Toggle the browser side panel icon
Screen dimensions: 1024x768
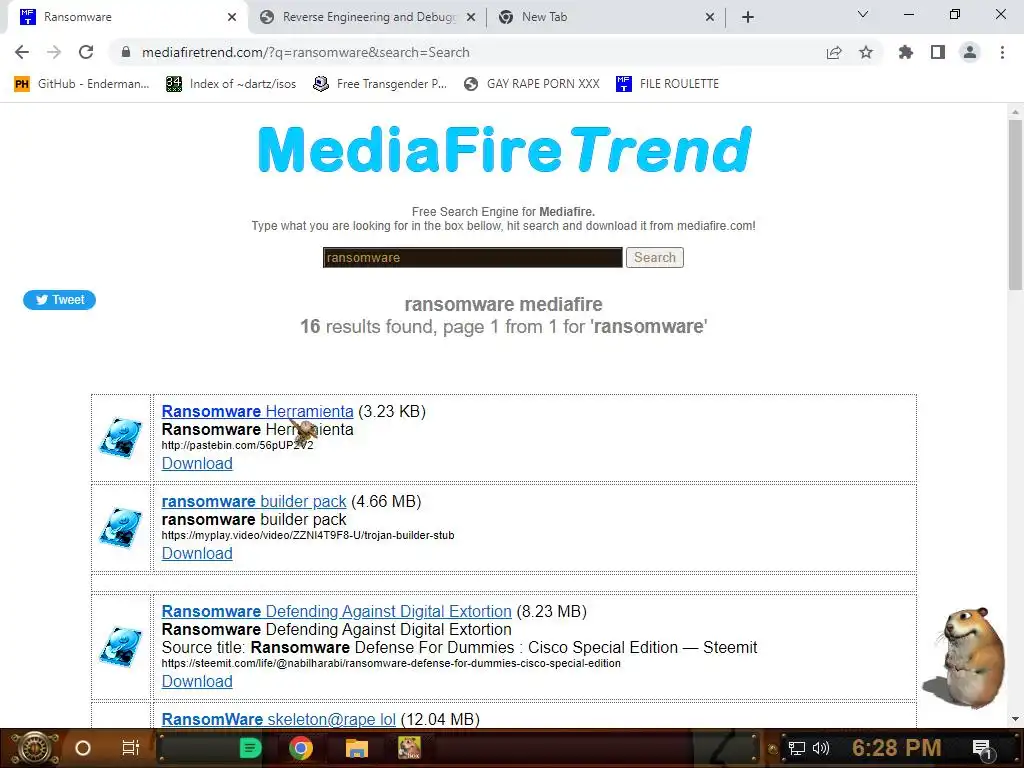coord(938,52)
